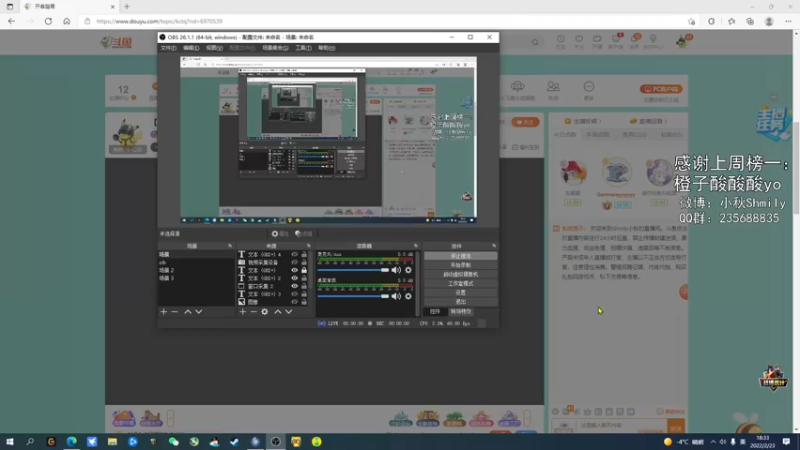Click the 停止推流 button
Viewport: 800px width, 450px height.
coord(461,256)
